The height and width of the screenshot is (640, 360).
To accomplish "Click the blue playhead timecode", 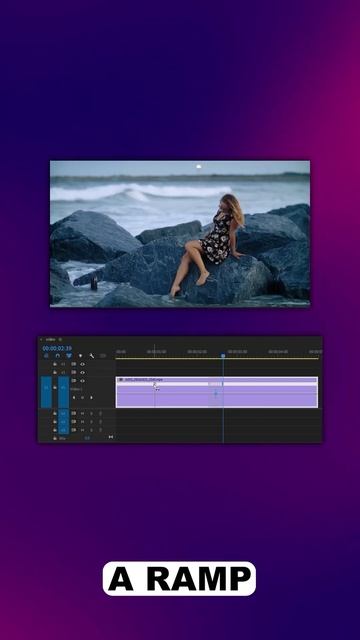I will click(x=57, y=348).
